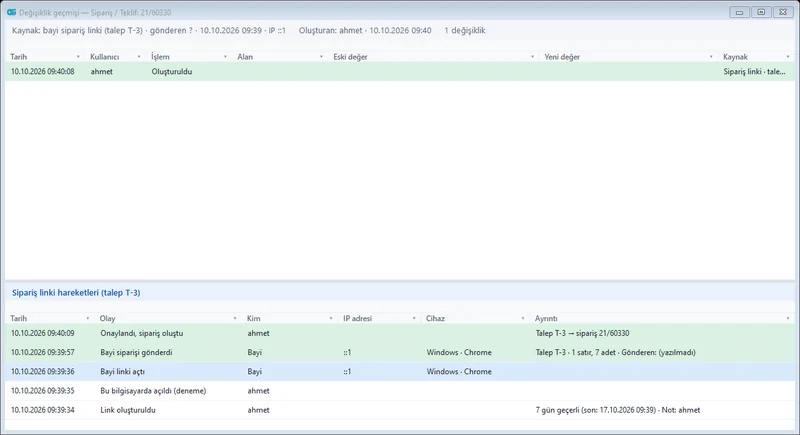Select the 'Bayi siparişi gönderdi' event row
800x435 pixels.
coord(400,352)
